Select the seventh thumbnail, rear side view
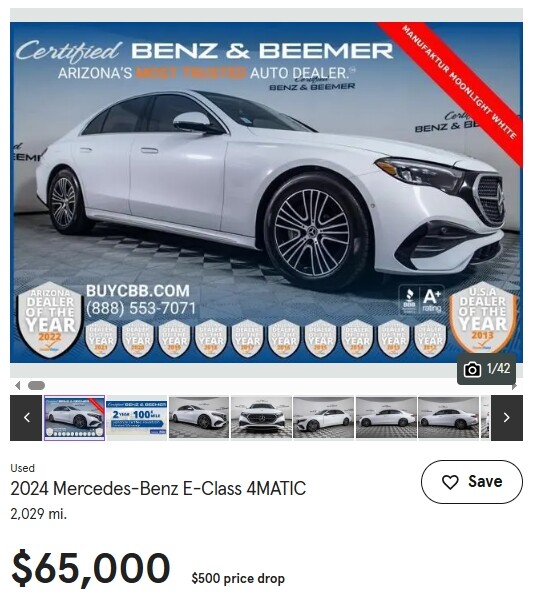Image resolution: width=533 pixels, height=602 pixels. (448, 418)
